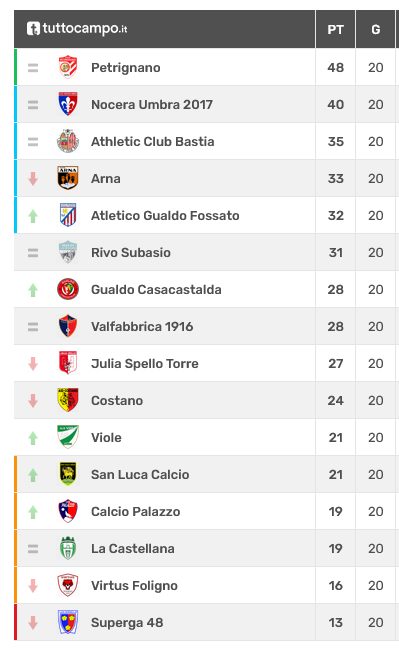Click the Viole green-white crest
Viewport: 399px width, 649px height.
tap(68, 437)
